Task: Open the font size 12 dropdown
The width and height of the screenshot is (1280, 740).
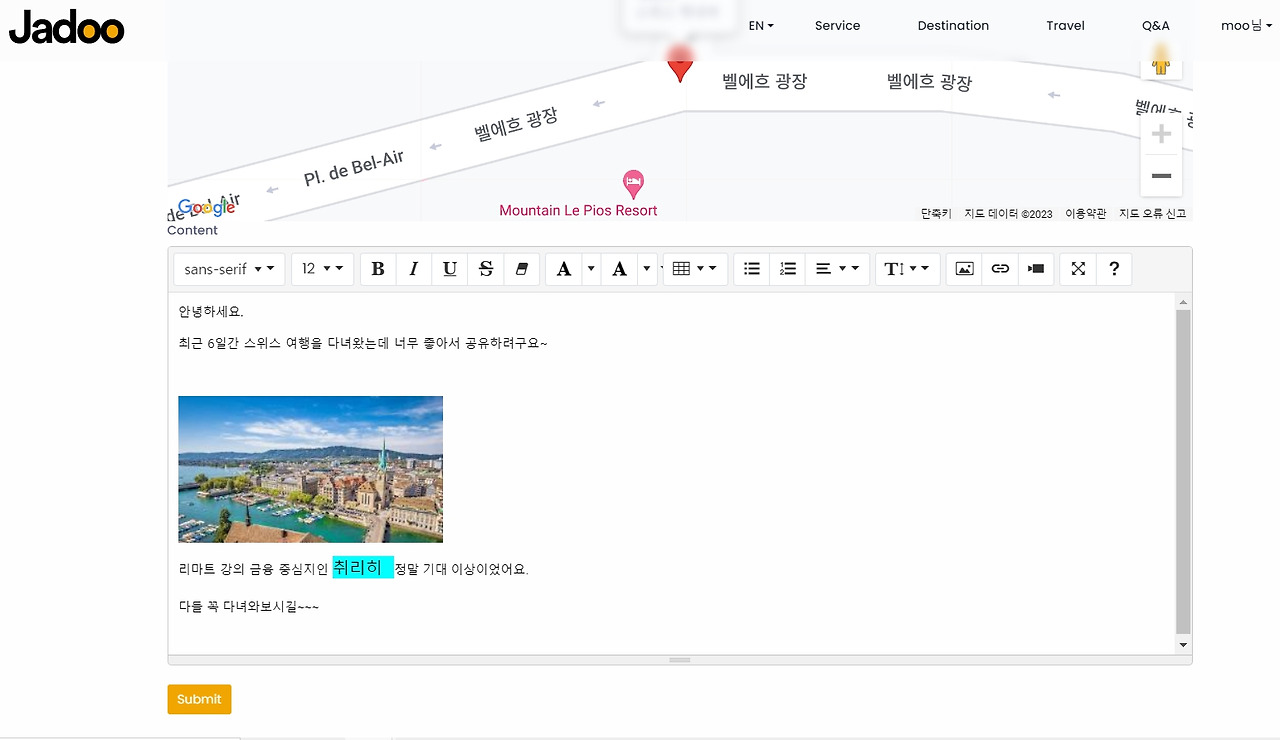Action: click(x=322, y=269)
